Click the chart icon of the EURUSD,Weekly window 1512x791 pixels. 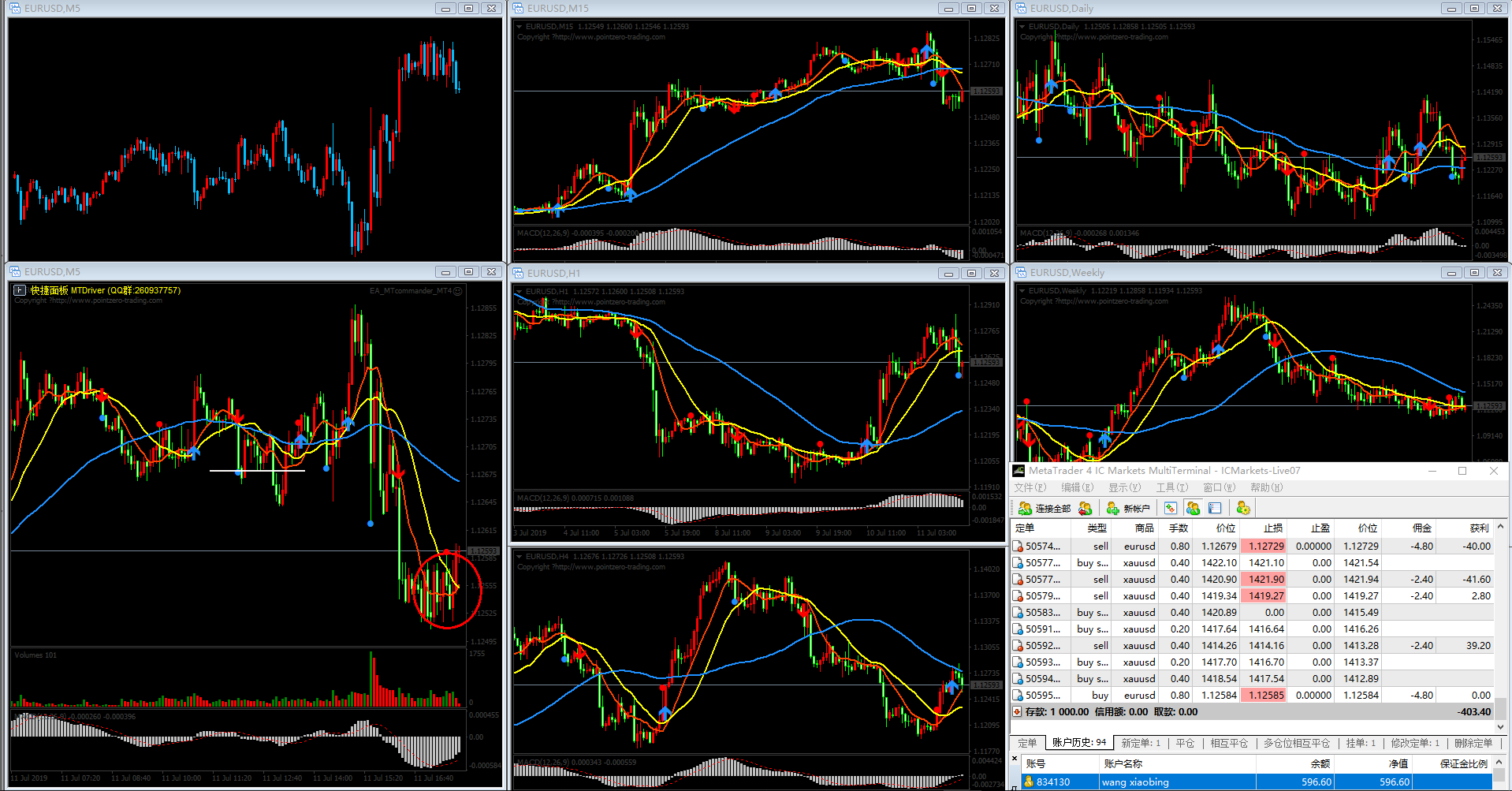click(1021, 272)
